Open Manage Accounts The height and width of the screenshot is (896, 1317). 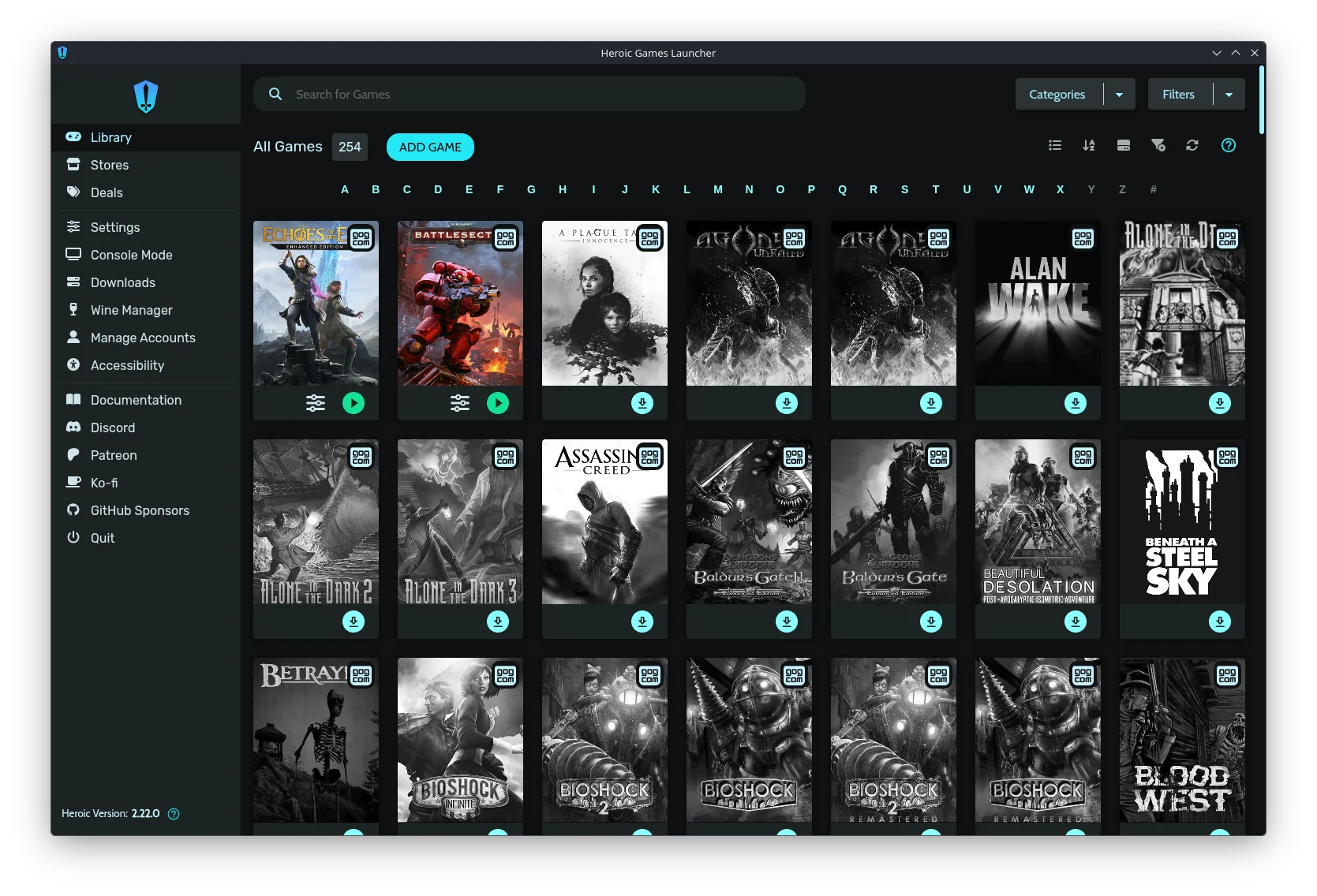(x=146, y=338)
